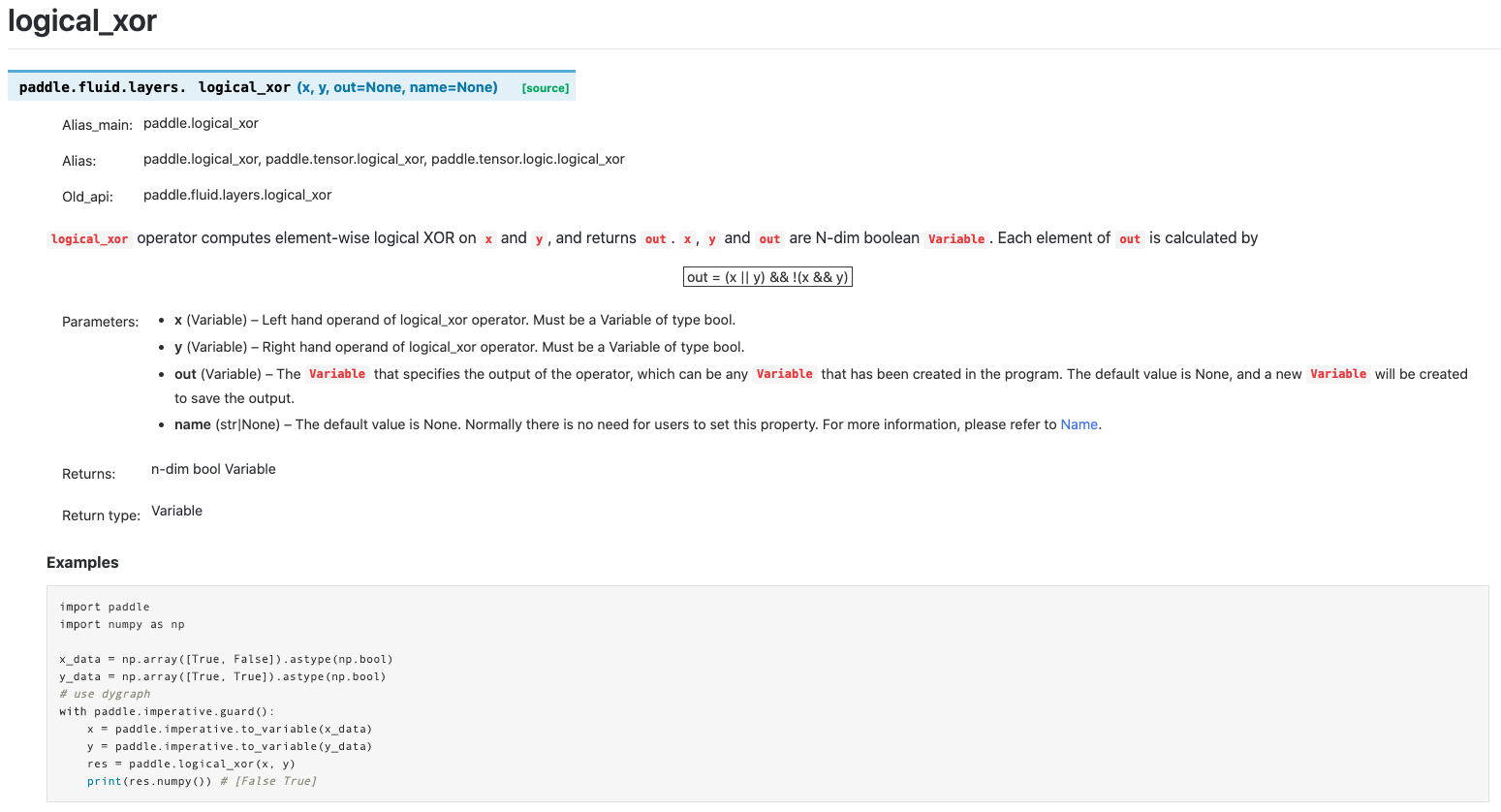Click the red Variable literal in description sentence
Image resolution: width=1501 pixels, height=812 pixels.
(956, 239)
